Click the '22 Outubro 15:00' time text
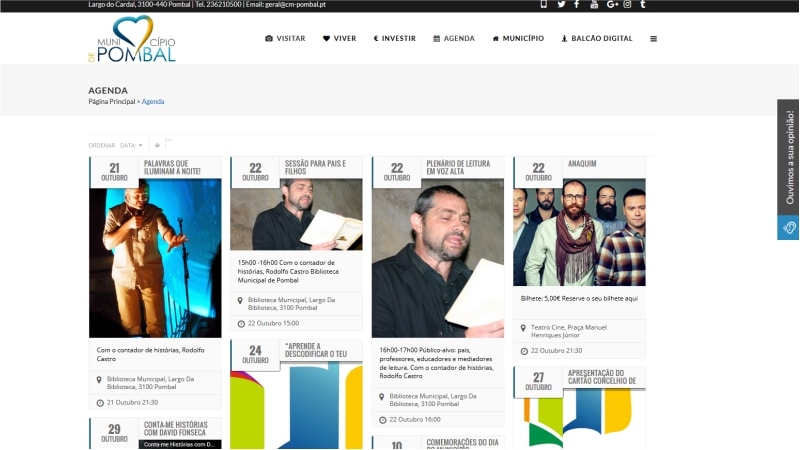This screenshot has height=450, width=800. tap(273, 323)
